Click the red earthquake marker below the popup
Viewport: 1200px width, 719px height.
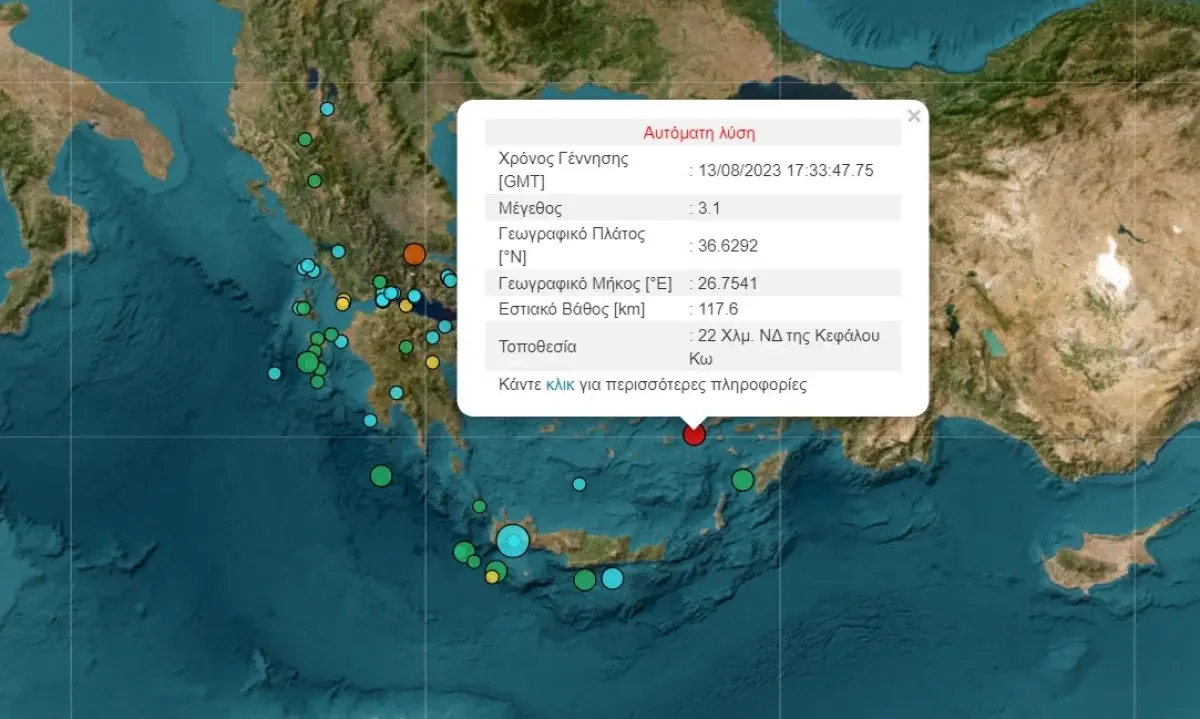(694, 434)
